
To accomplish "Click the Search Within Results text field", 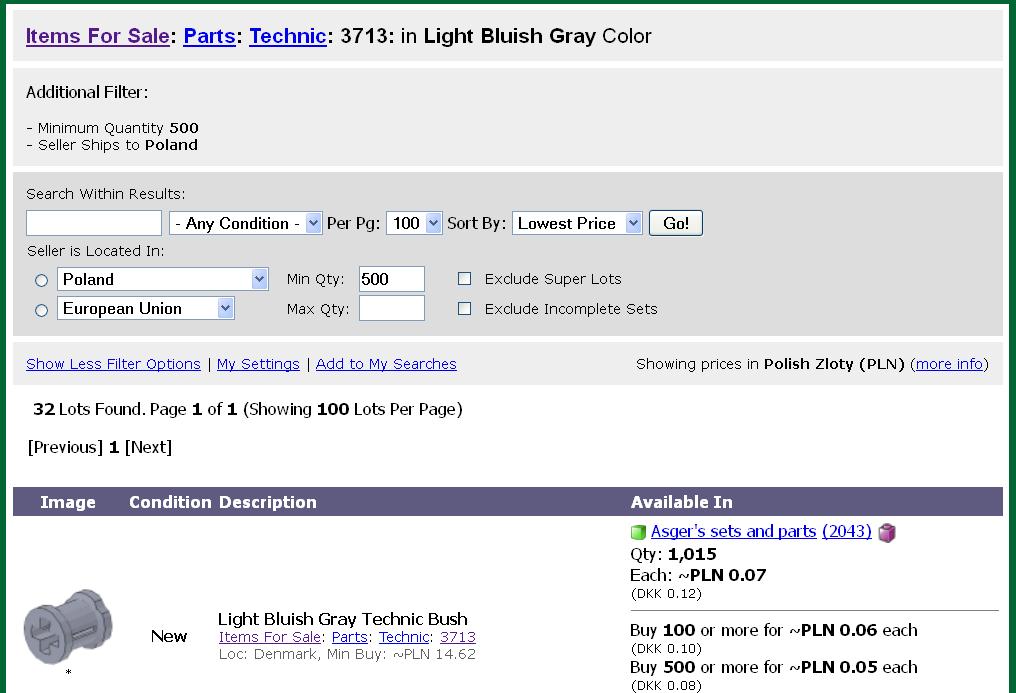I will pos(94,223).
